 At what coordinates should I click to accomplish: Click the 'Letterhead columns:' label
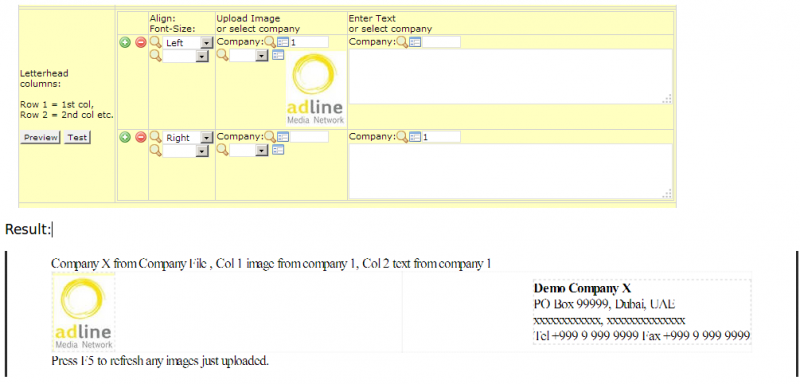tap(44, 79)
